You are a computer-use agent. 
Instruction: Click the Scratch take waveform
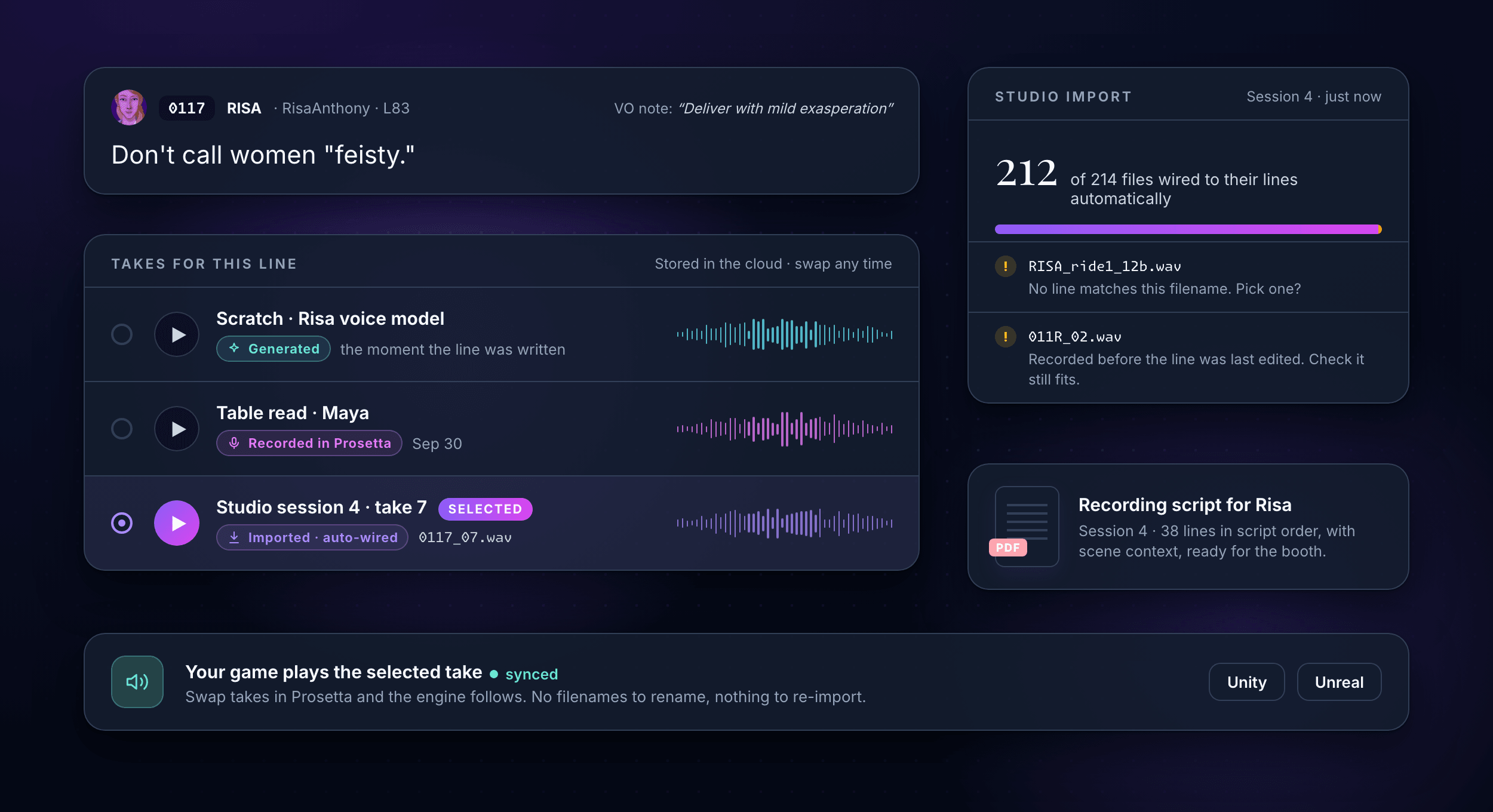point(785,334)
